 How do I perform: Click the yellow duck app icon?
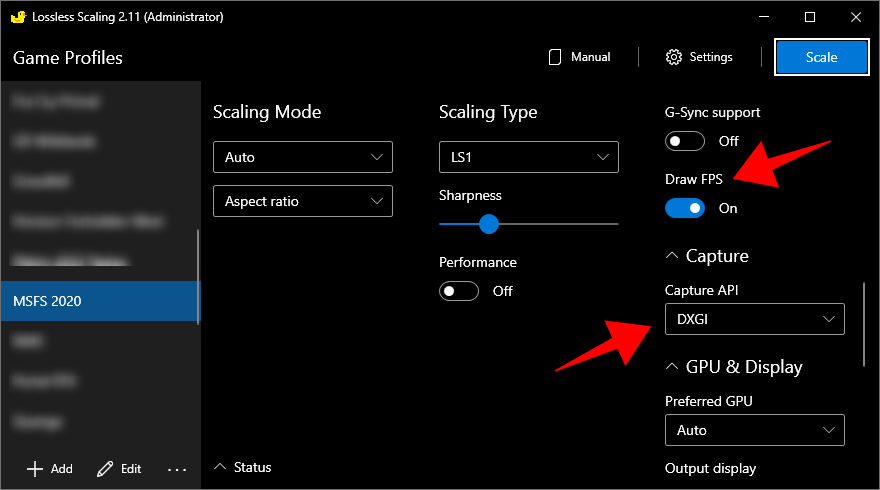pos(17,17)
